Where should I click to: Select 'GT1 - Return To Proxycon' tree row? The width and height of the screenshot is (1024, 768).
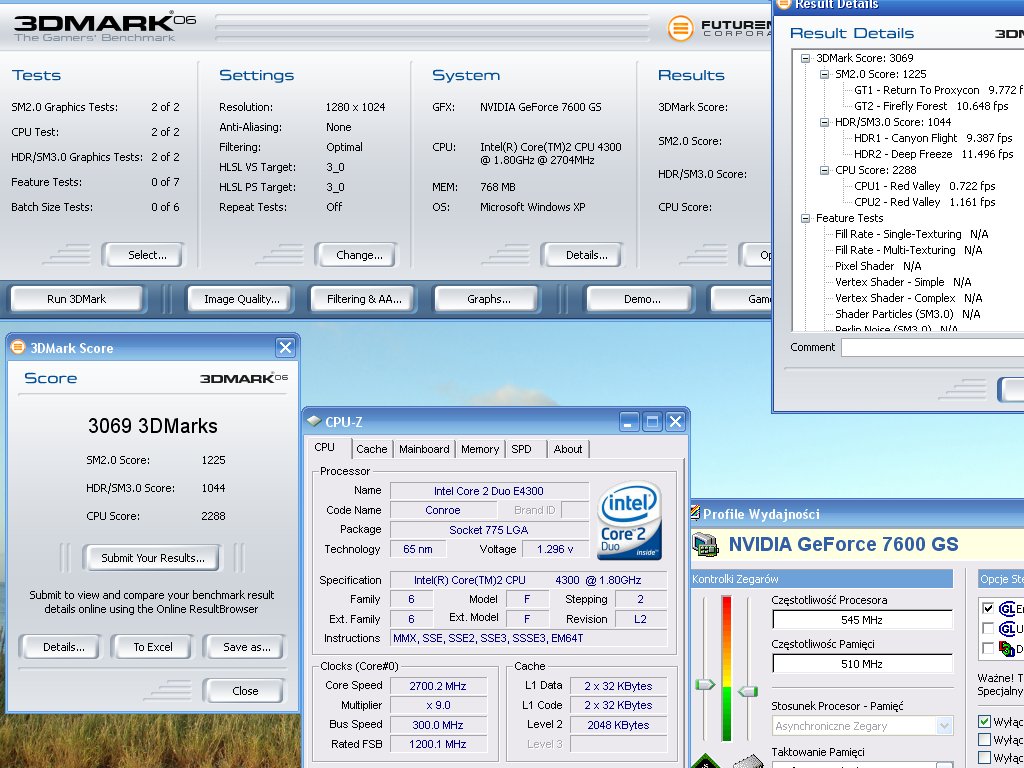[x=939, y=90]
